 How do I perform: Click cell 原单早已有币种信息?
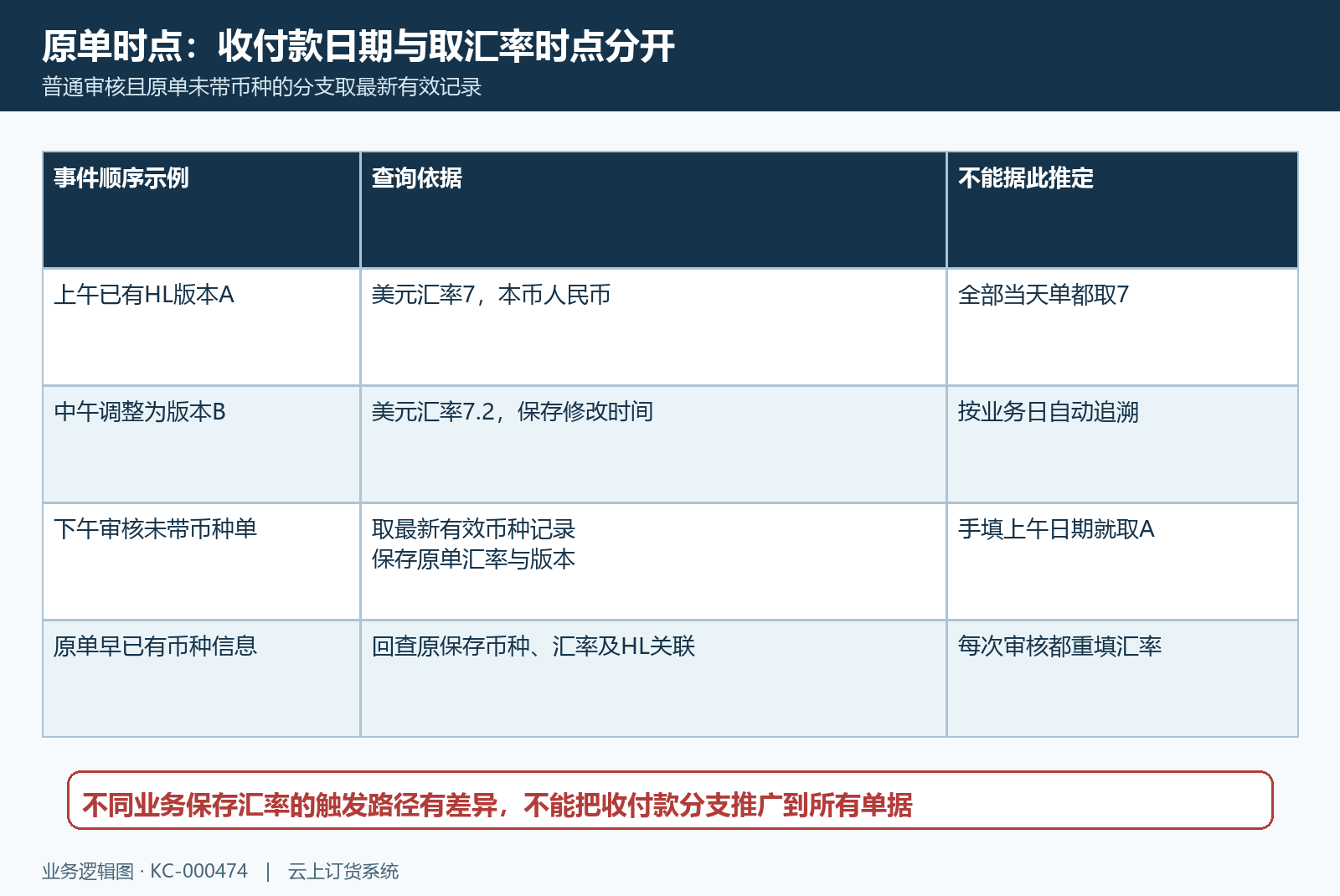click(202, 679)
